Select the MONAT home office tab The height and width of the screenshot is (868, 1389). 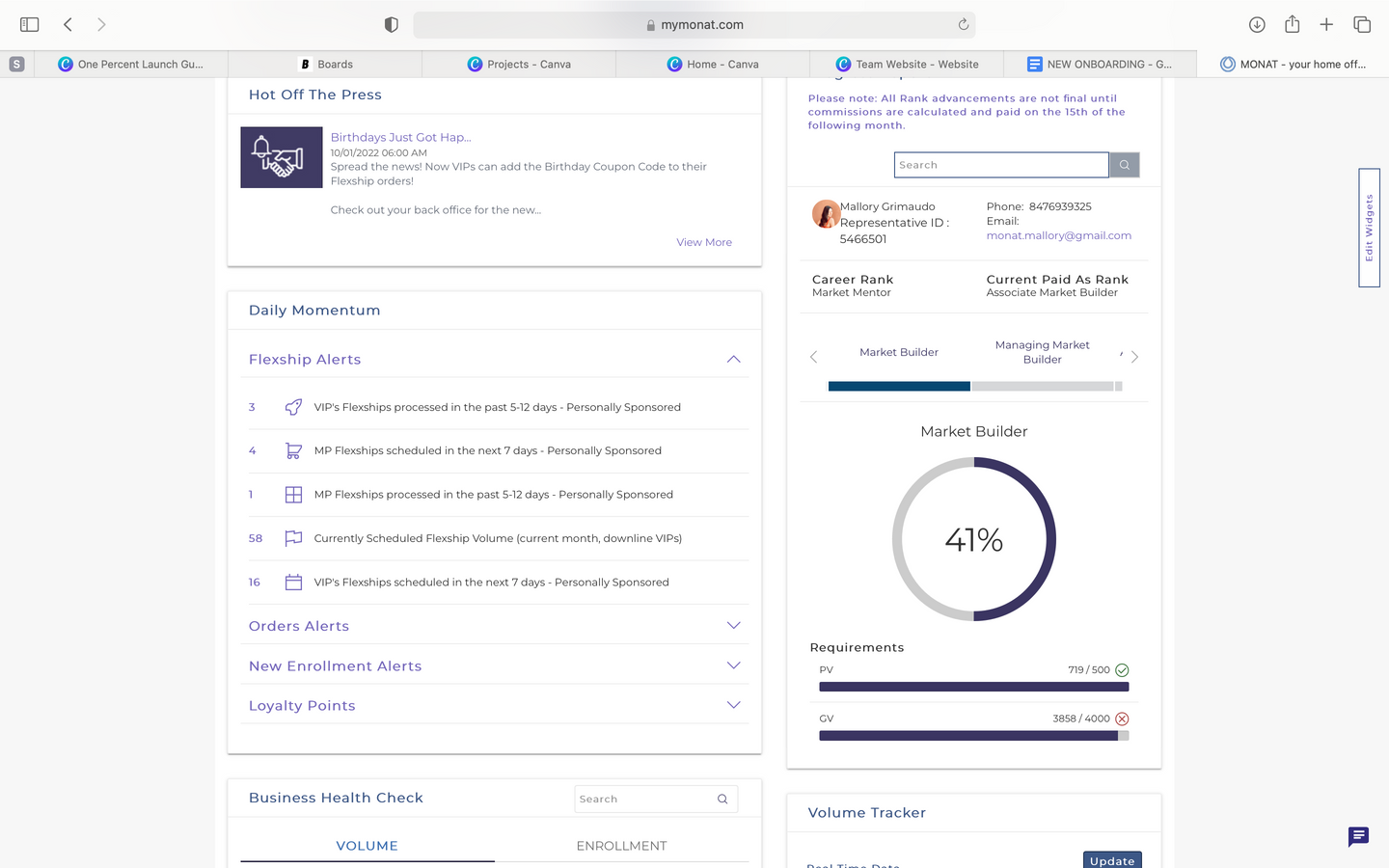pyautogui.click(x=1293, y=64)
